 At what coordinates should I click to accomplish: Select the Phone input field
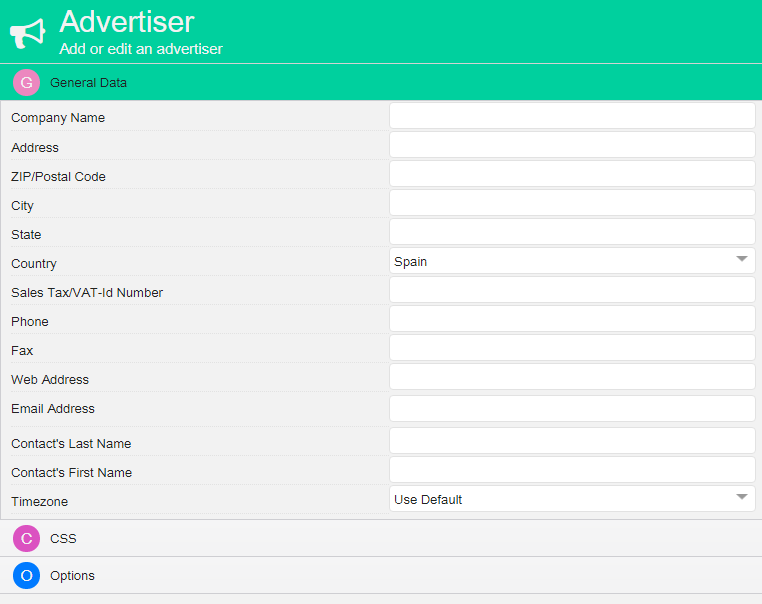point(571,319)
